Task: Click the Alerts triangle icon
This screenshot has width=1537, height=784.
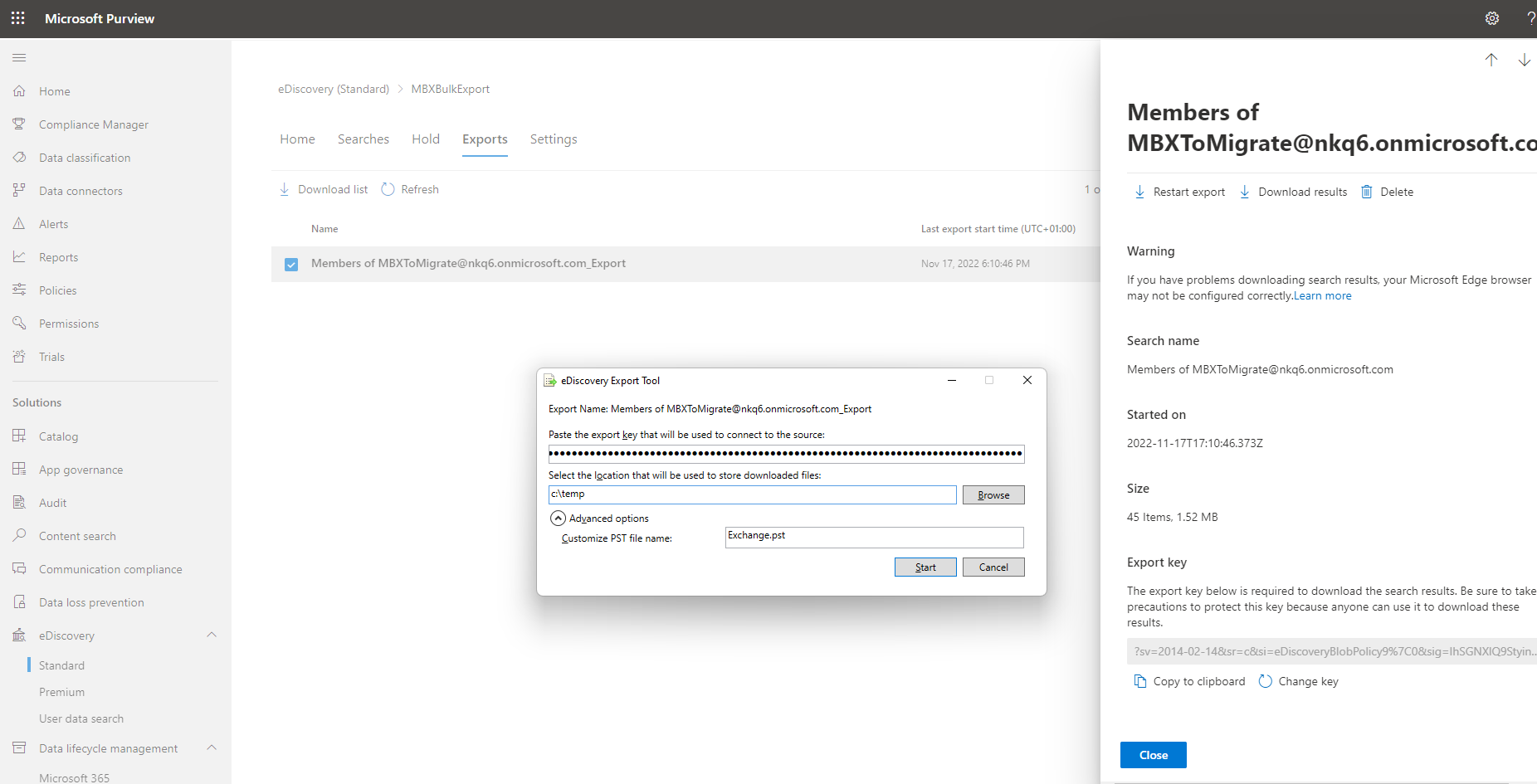Action: click(x=19, y=224)
